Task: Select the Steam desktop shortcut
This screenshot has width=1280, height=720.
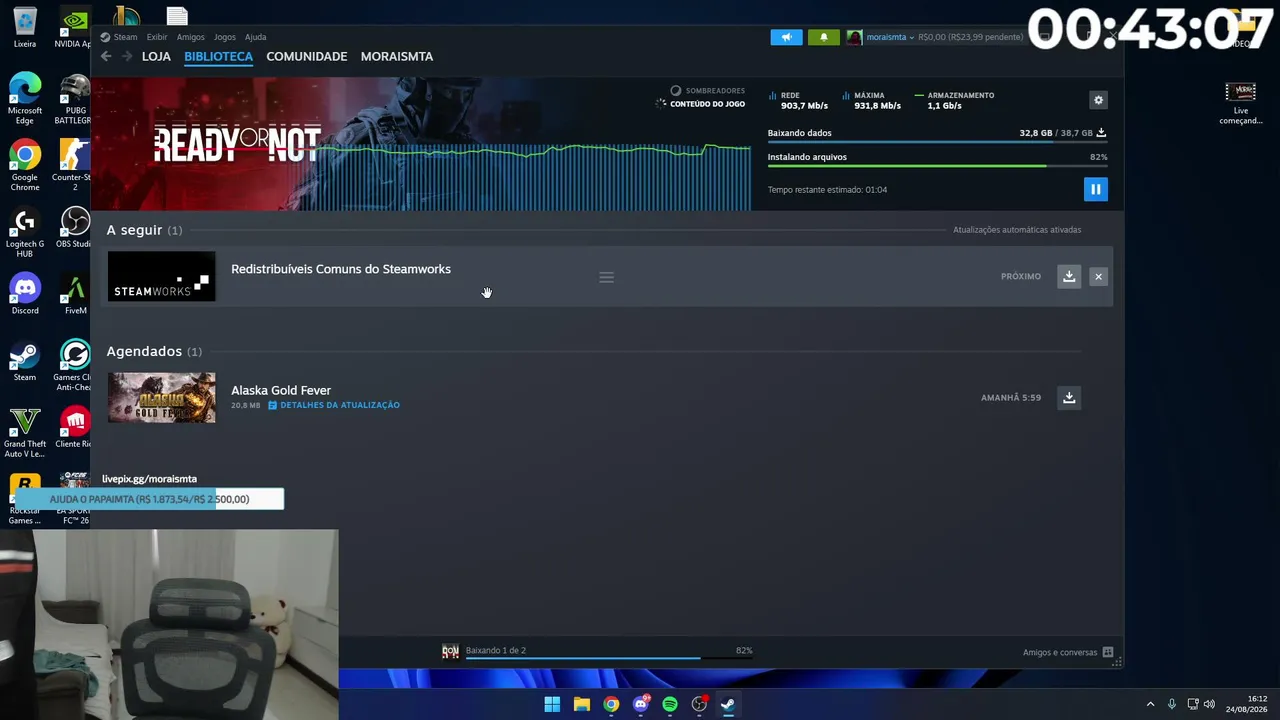Action: [25, 362]
